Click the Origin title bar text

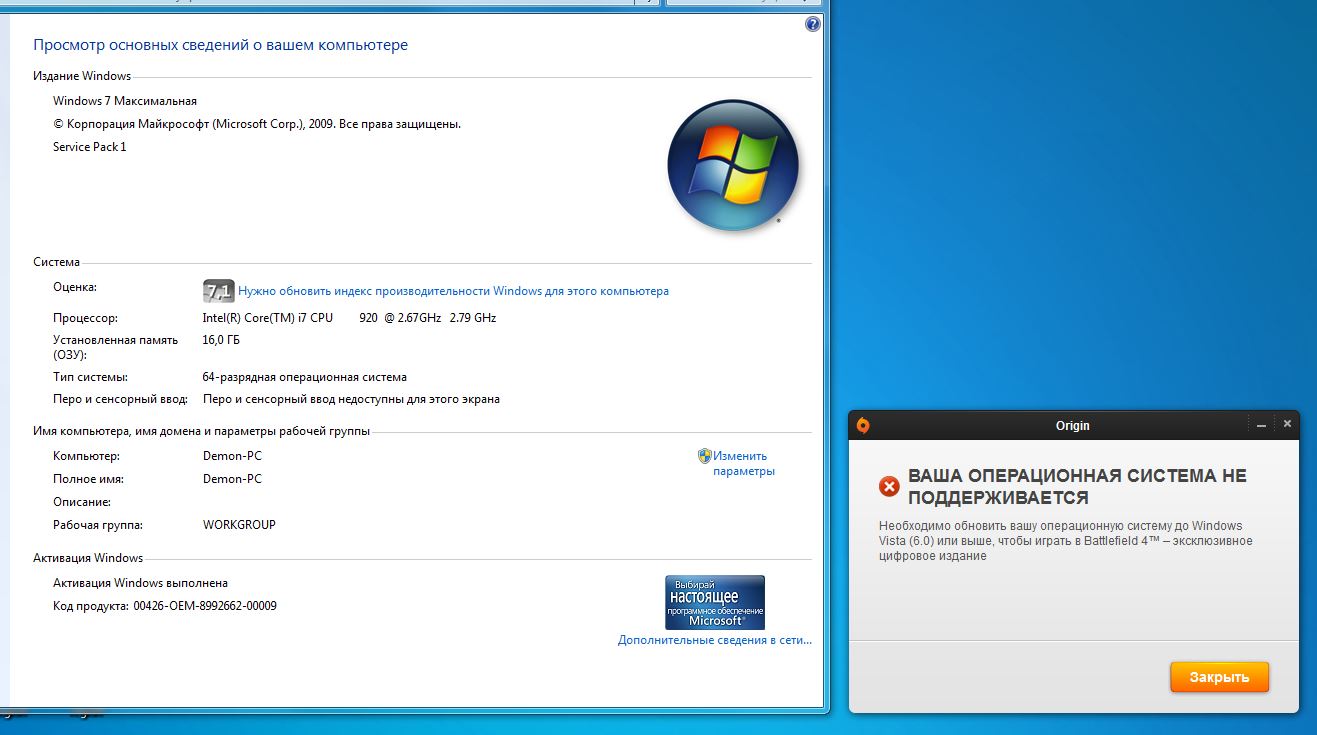pos(1073,425)
